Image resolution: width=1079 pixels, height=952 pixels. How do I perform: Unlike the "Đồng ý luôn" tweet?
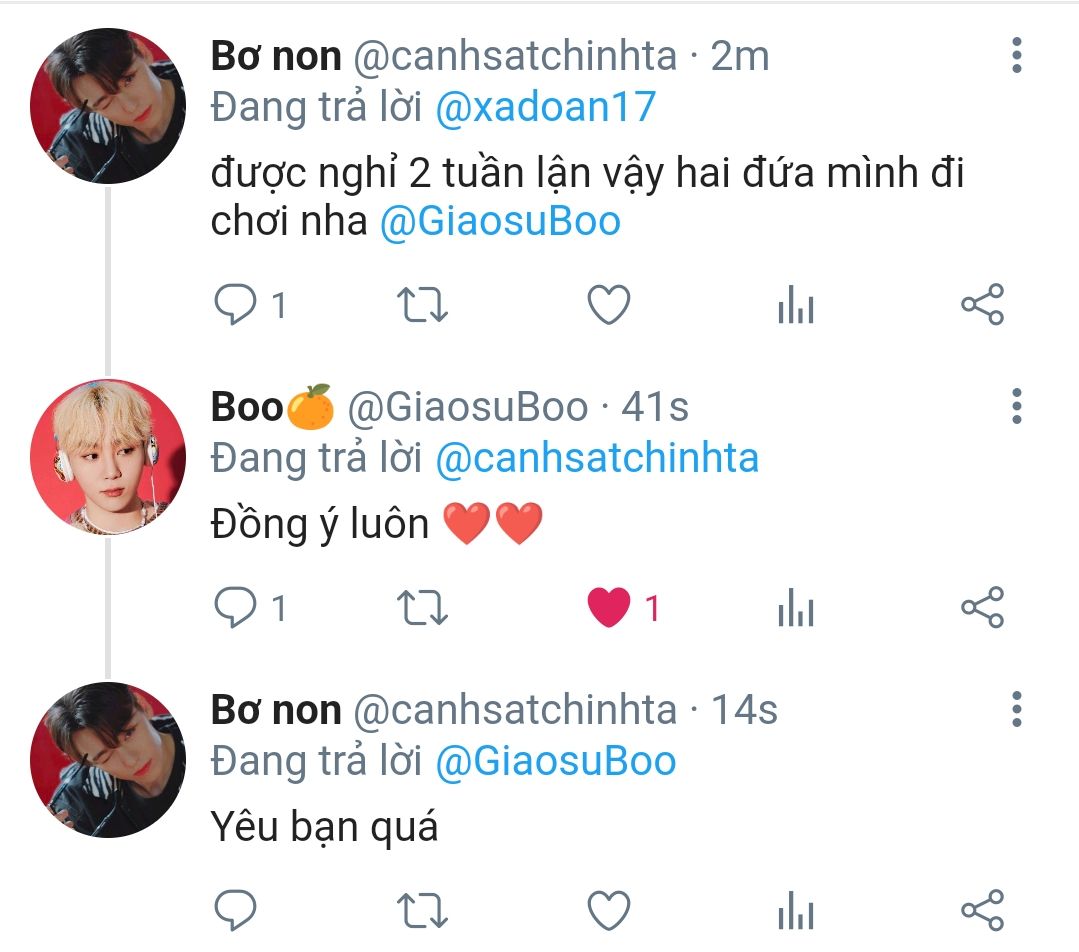coord(608,607)
